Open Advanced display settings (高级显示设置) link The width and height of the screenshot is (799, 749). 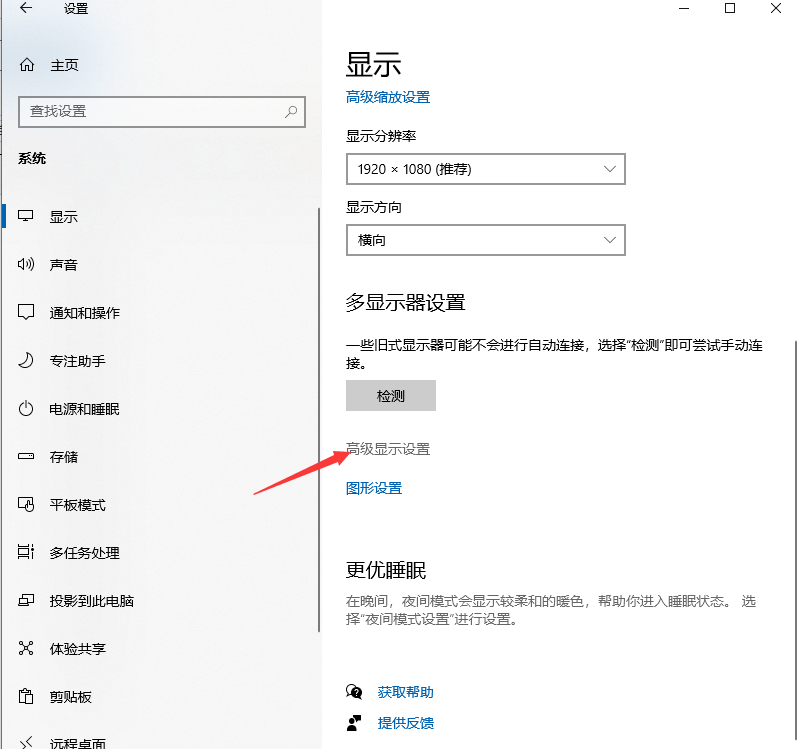point(388,449)
